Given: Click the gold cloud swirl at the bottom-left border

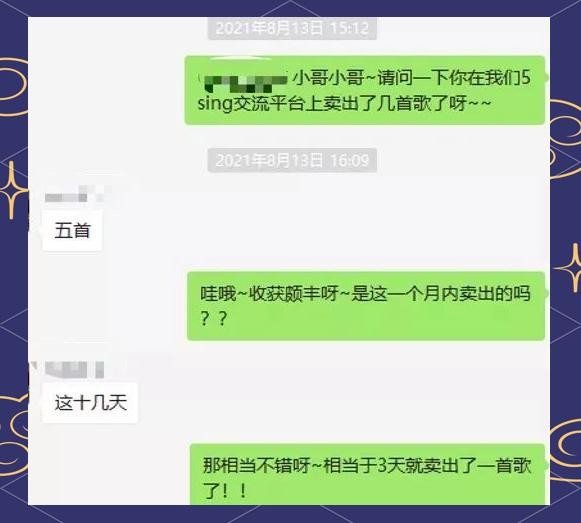Looking at the screenshot, I should click(x=14, y=436).
